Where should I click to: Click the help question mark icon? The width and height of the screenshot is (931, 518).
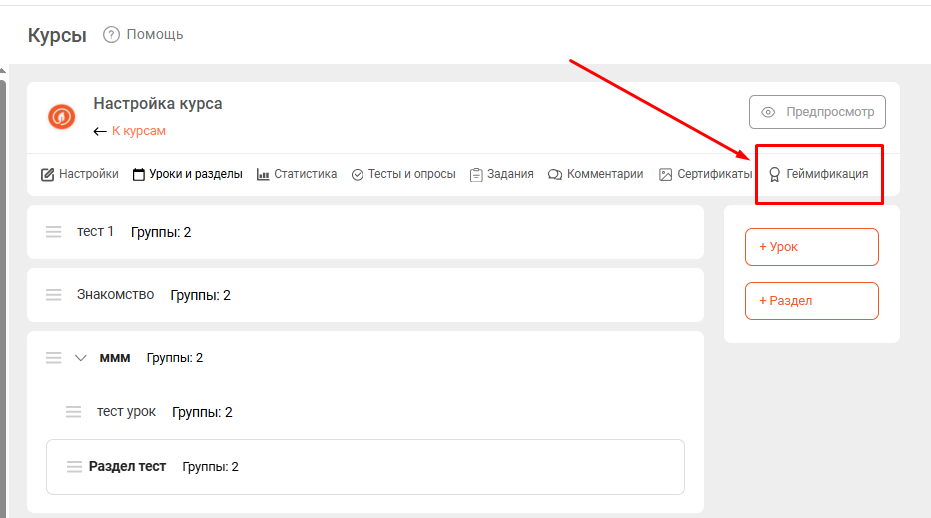click(111, 35)
